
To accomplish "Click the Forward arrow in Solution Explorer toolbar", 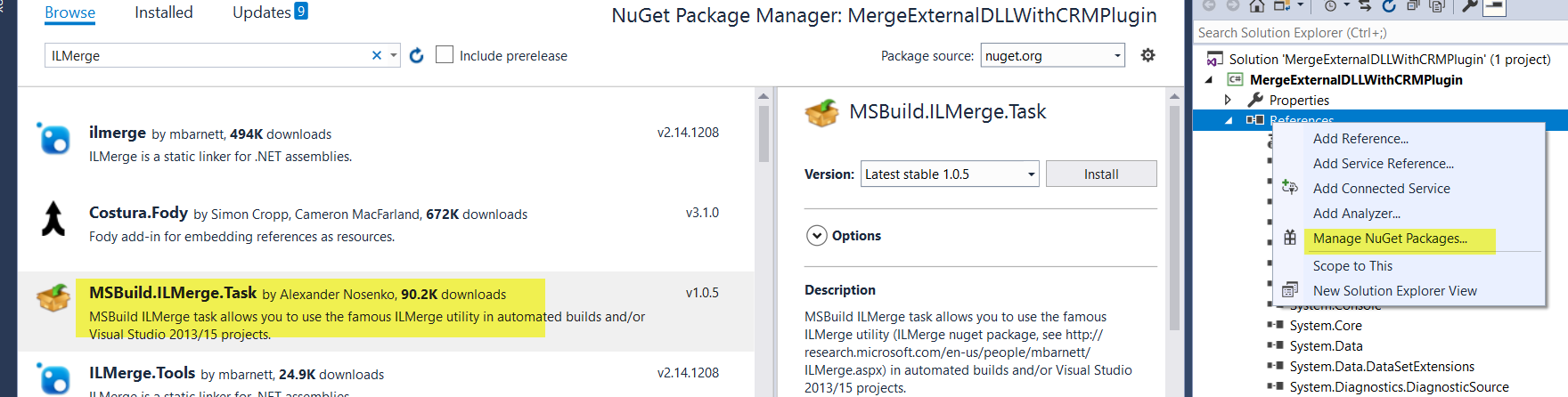I will tap(1233, 4).
